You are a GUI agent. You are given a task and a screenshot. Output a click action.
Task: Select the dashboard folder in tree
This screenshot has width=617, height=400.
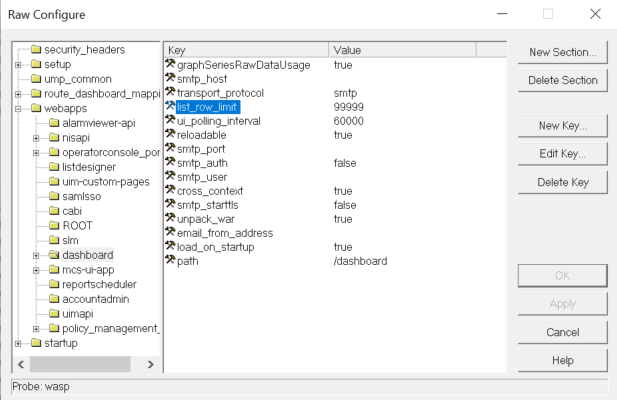coord(85,255)
